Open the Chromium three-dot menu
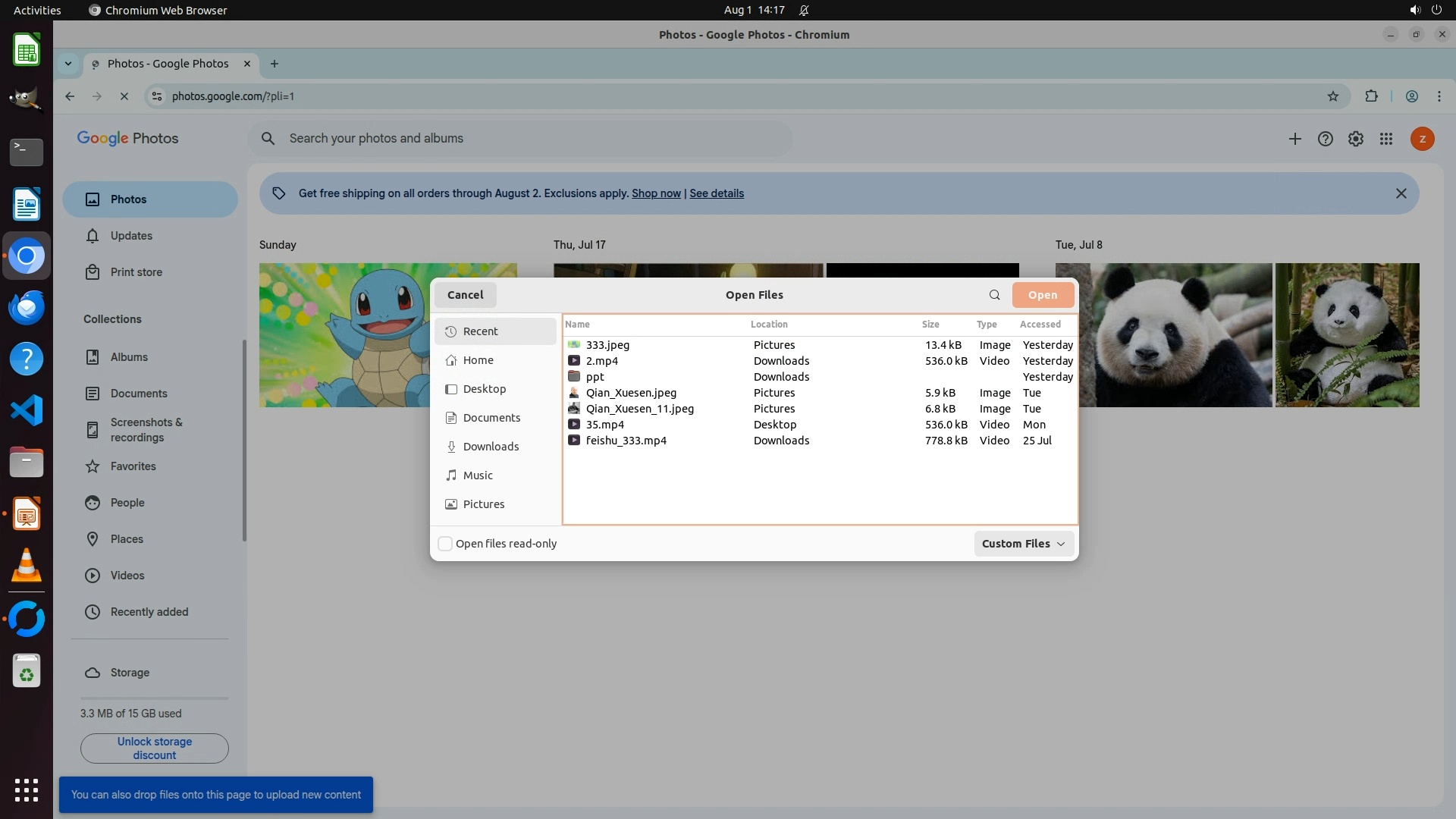The image size is (1456, 819). pyautogui.click(x=1439, y=96)
